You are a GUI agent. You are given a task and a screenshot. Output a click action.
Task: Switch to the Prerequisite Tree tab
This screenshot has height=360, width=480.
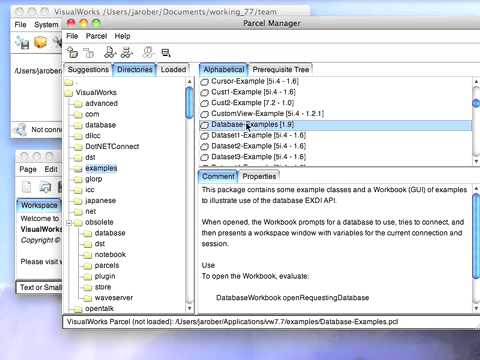pyautogui.click(x=281, y=70)
